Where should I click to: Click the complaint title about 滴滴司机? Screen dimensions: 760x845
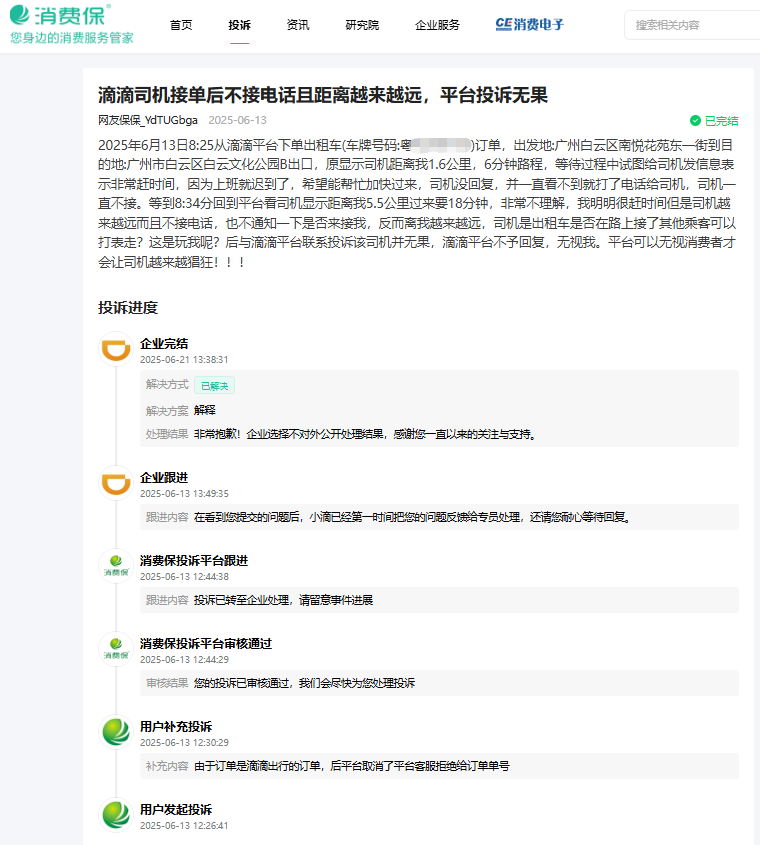(x=322, y=95)
